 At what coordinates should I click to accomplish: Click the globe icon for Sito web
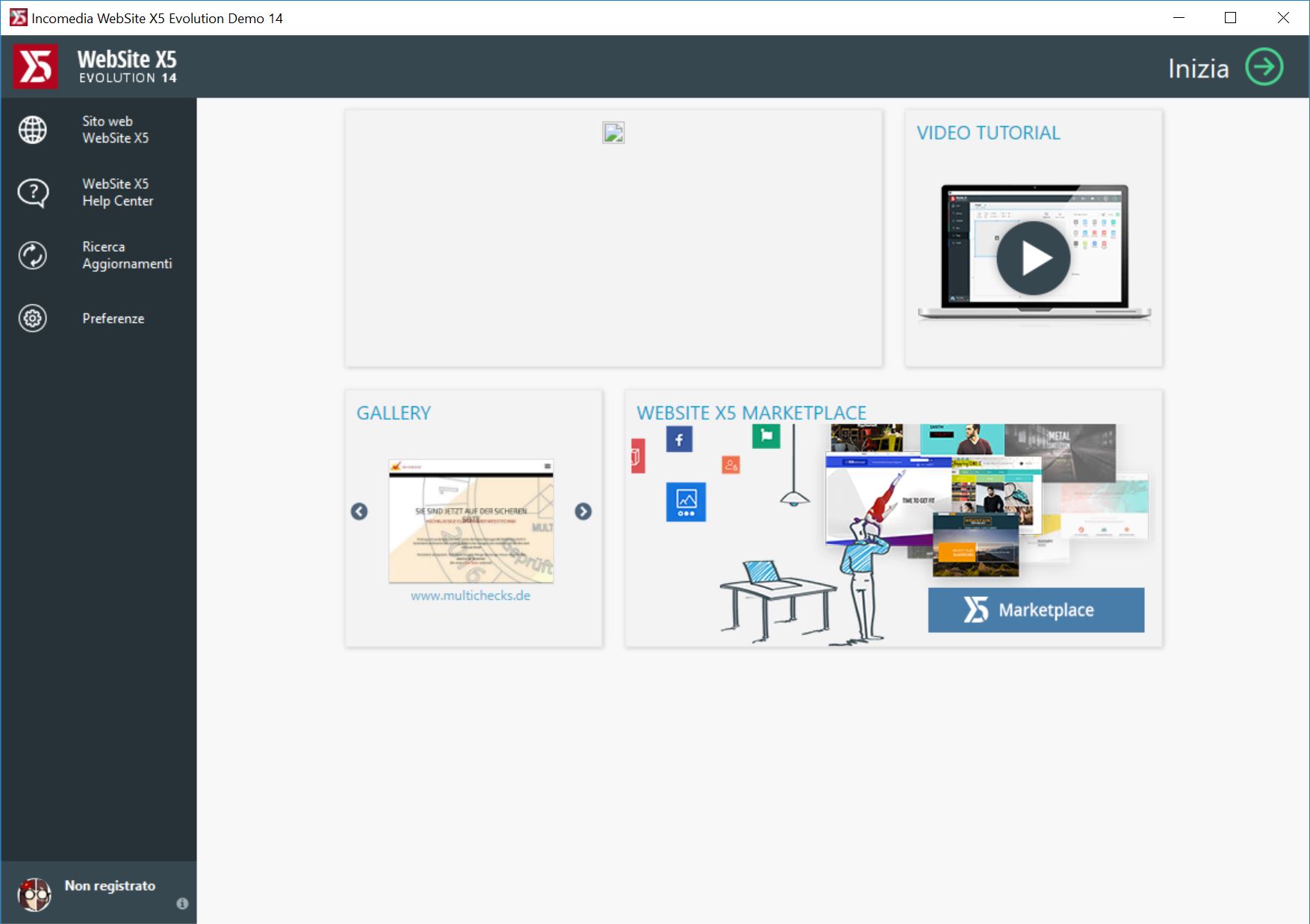point(33,130)
